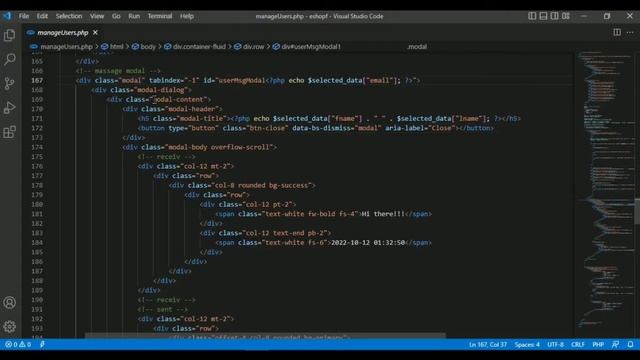
Task: Open Source Control view
Action: (x=9, y=83)
